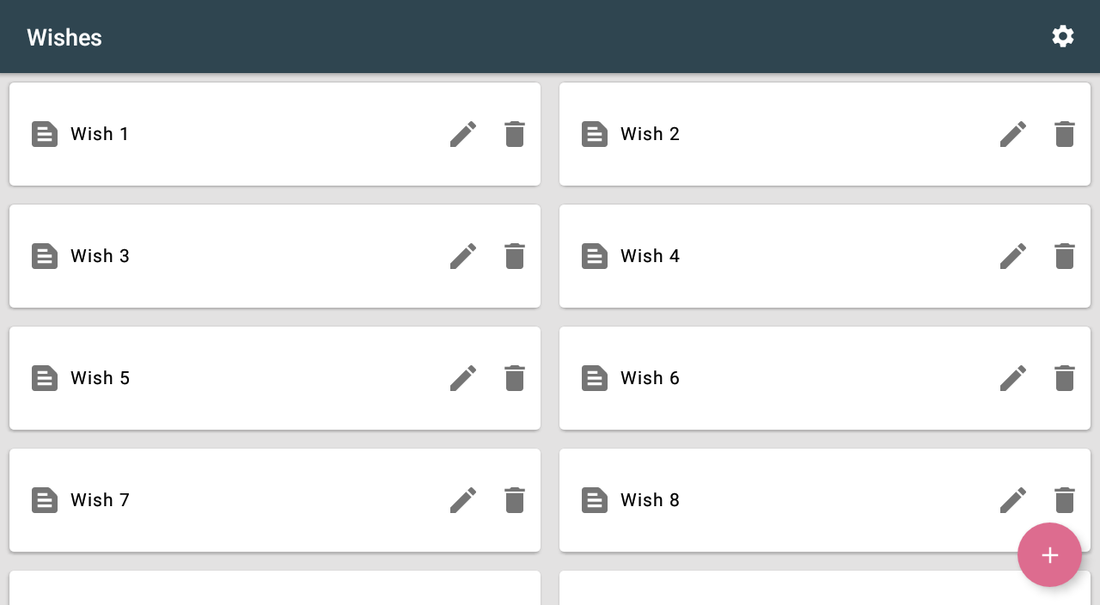Delete Wish 1 using trash icon
1100x605 pixels.
514,134
